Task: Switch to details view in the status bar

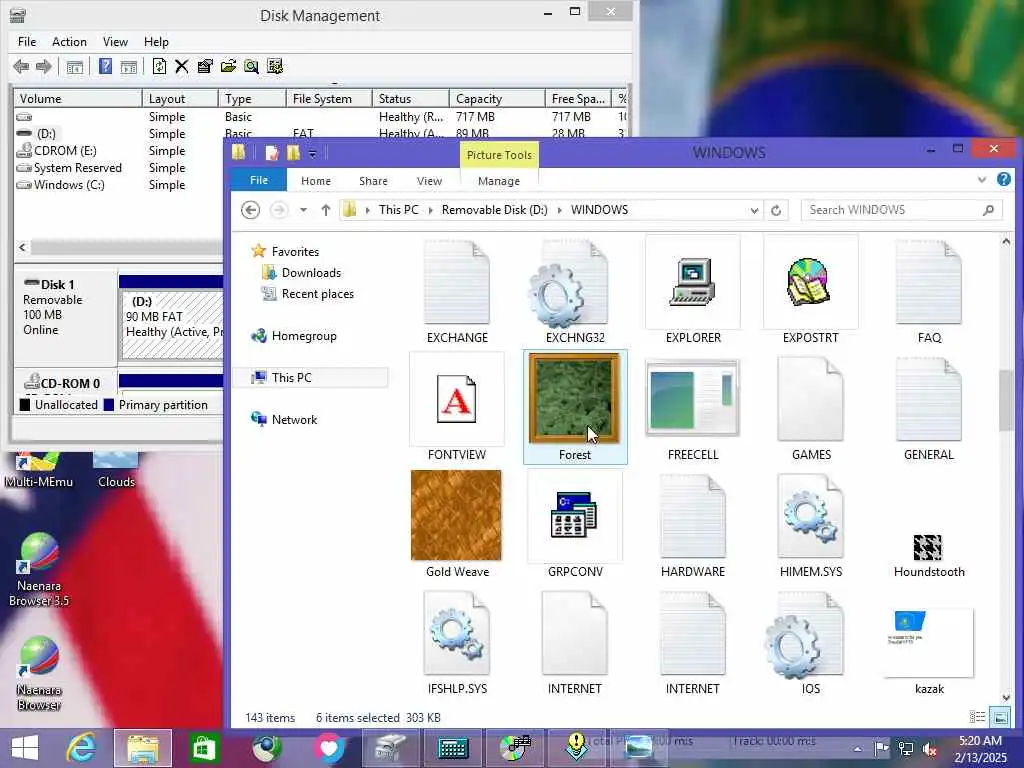Action: click(x=978, y=717)
